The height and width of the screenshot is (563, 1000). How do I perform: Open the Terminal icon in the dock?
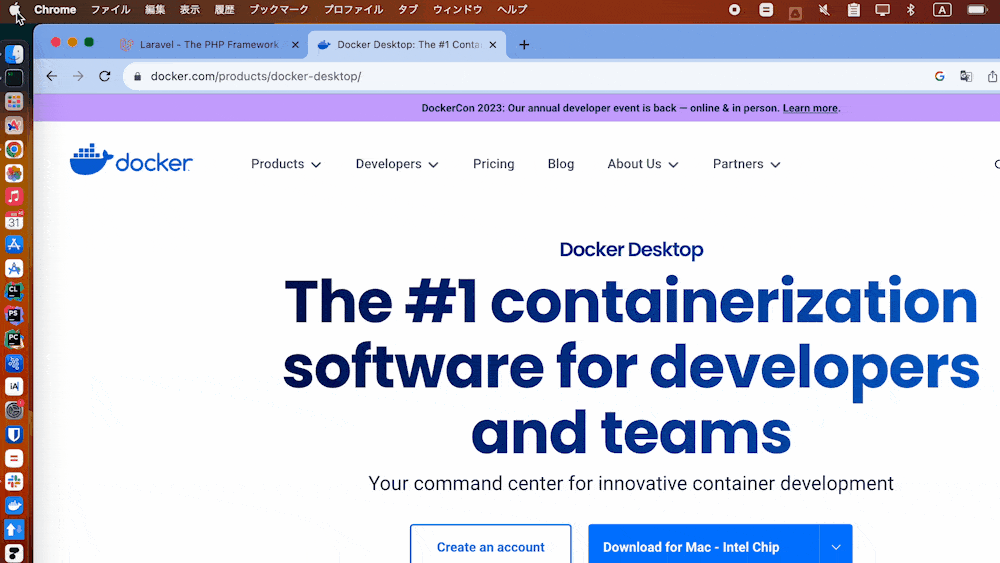(14, 78)
